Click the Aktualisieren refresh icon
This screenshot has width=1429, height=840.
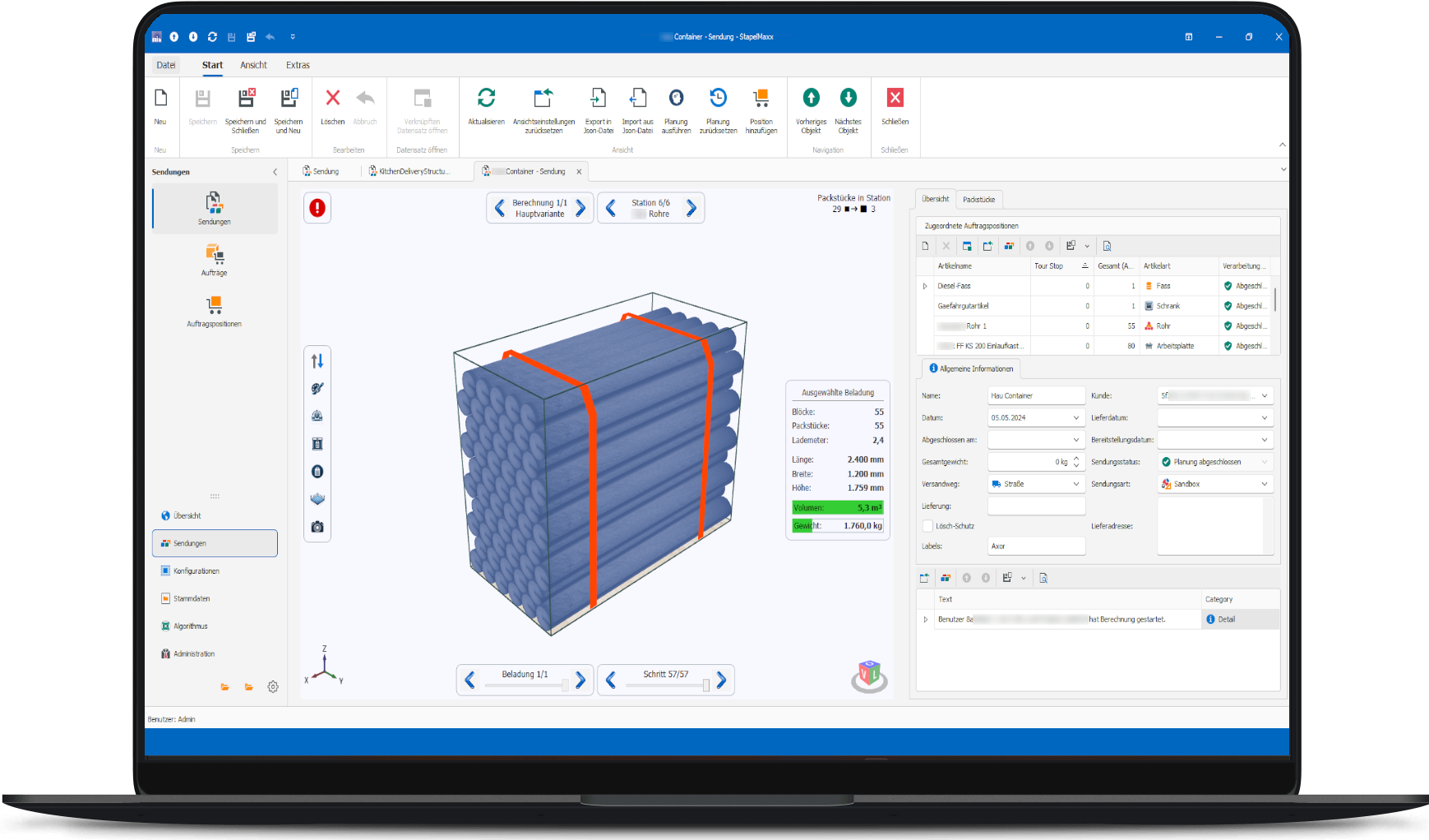click(x=486, y=99)
